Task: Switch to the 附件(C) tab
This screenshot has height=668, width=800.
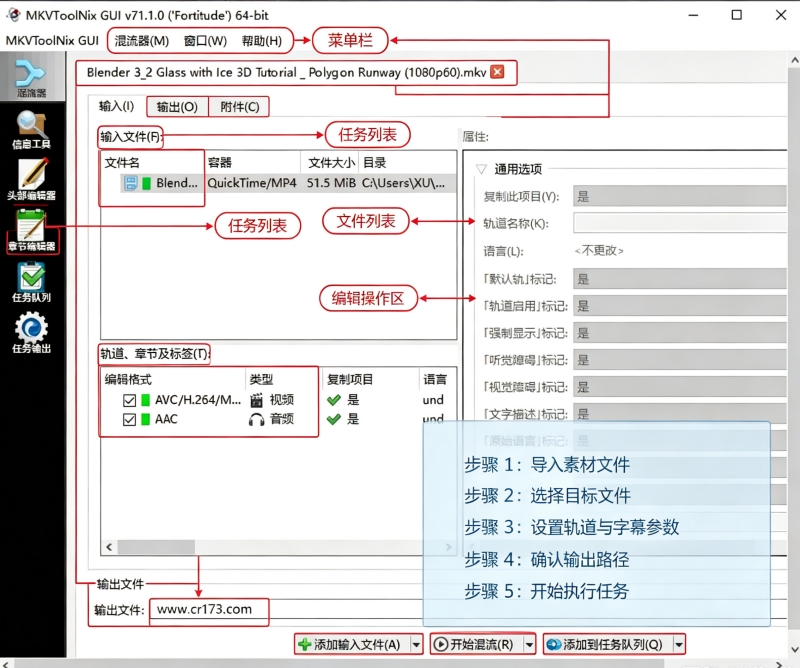Action: 240,107
